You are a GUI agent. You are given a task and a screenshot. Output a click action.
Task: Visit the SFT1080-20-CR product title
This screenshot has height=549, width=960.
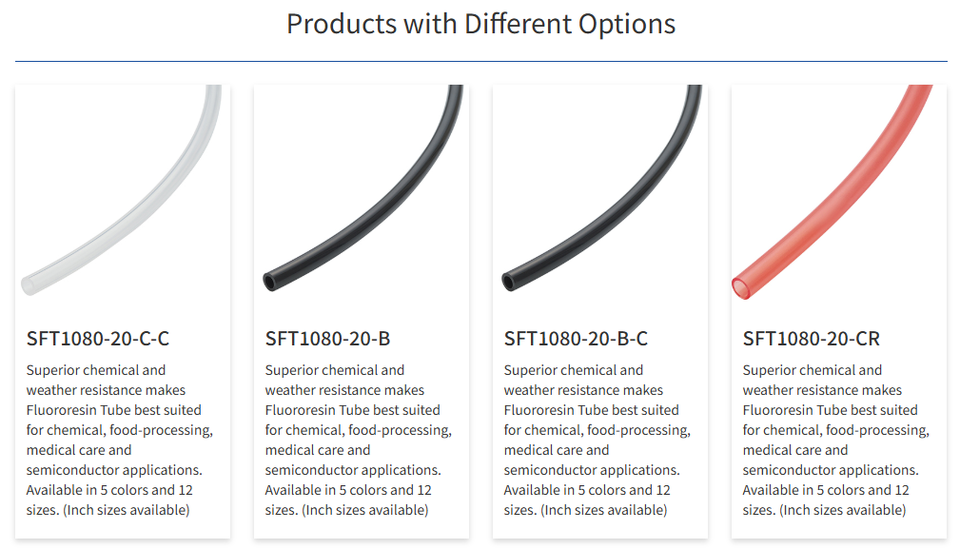[811, 338]
